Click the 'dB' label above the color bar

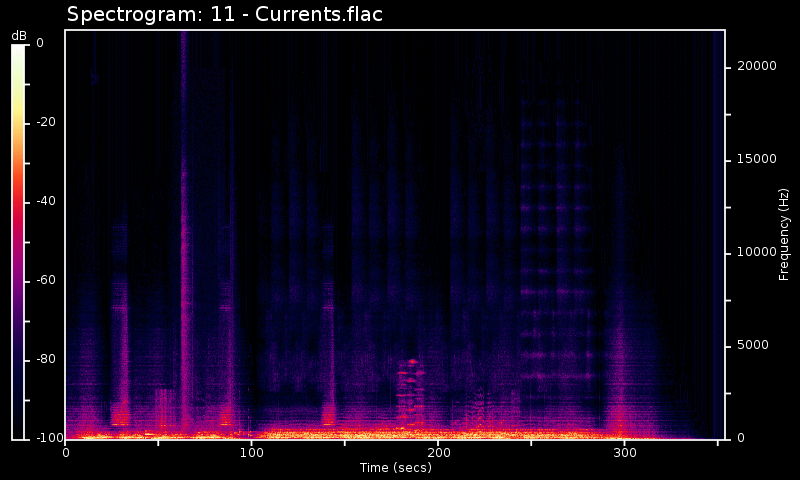(19, 36)
